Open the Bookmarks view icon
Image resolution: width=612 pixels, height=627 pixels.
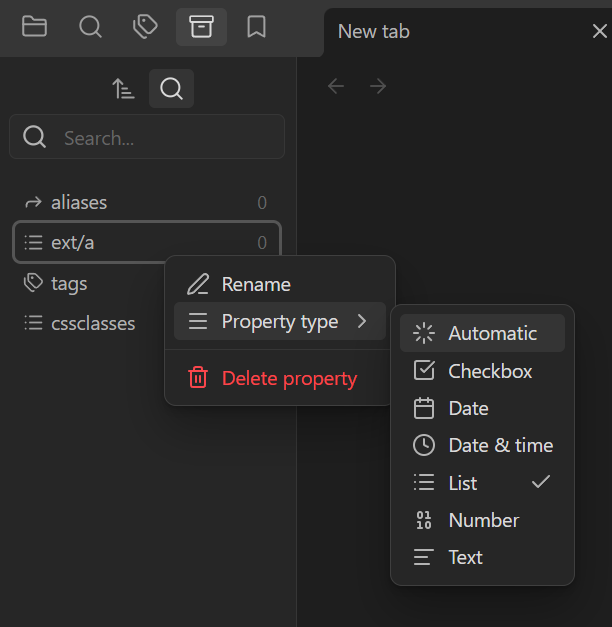257,27
